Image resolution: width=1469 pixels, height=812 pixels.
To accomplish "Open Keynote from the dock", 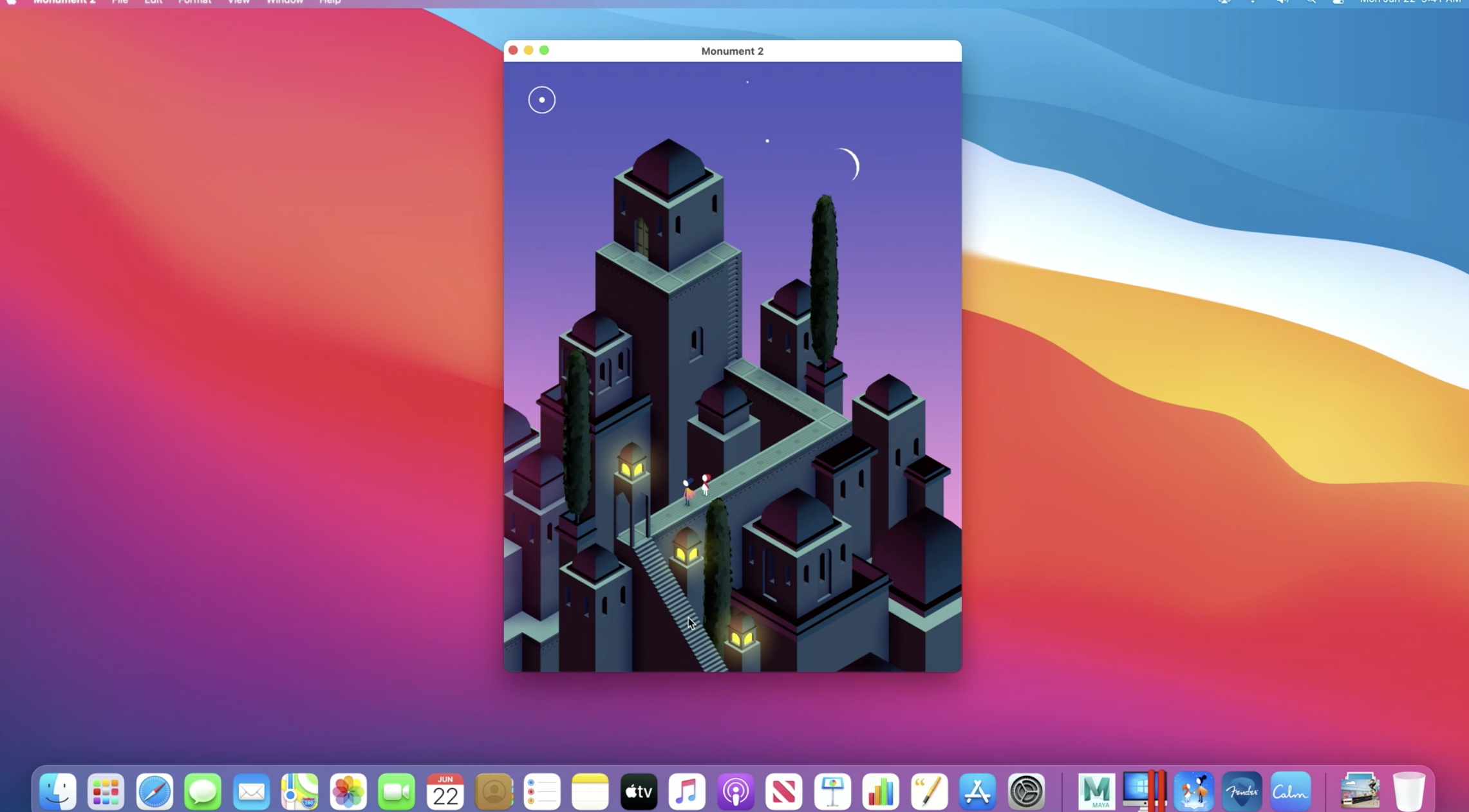I will click(x=832, y=791).
